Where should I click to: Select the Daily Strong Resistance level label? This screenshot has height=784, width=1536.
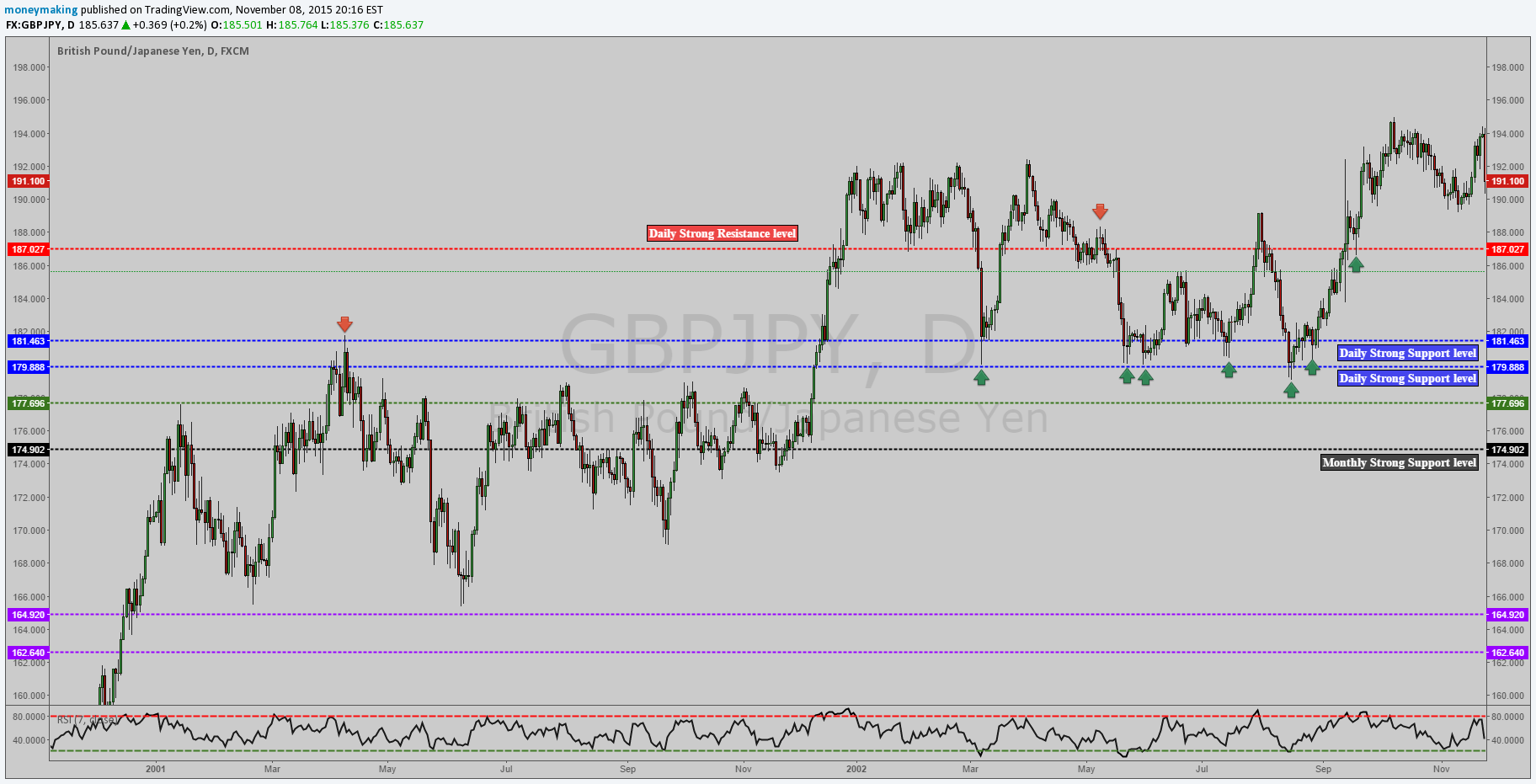(722, 233)
